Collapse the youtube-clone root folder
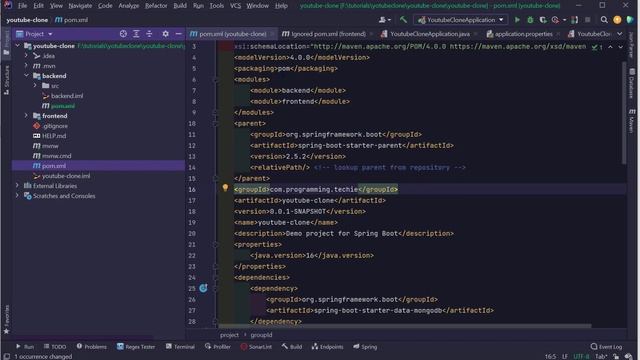 18,46
